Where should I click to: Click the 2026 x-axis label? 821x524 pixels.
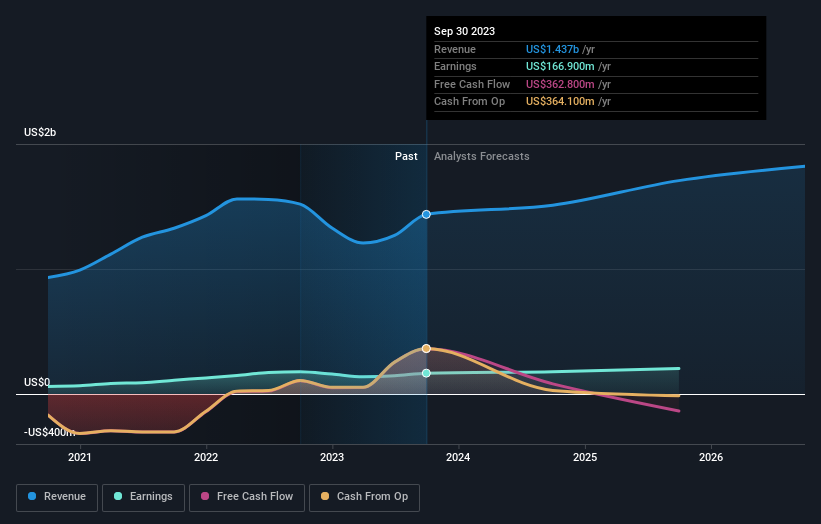pyautogui.click(x=711, y=458)
